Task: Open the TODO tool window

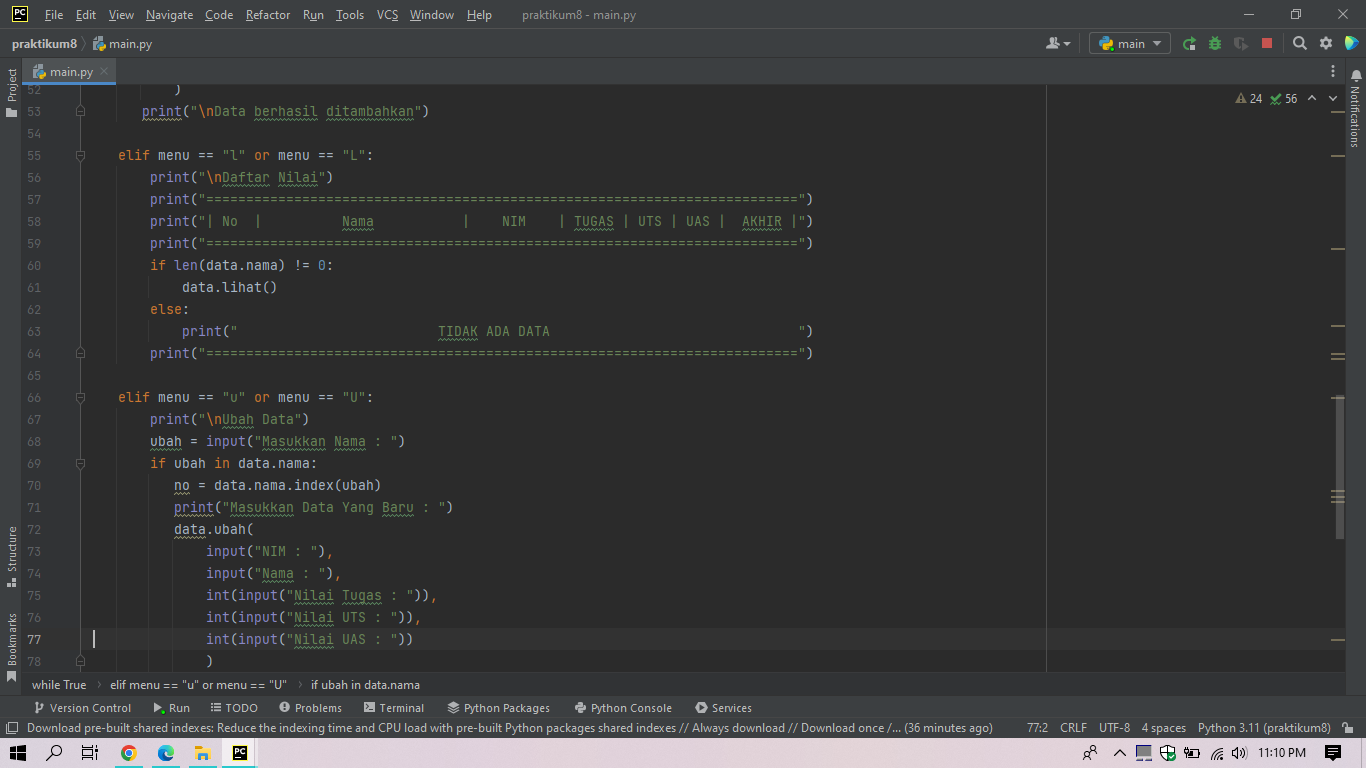Action: click(233, 708)
